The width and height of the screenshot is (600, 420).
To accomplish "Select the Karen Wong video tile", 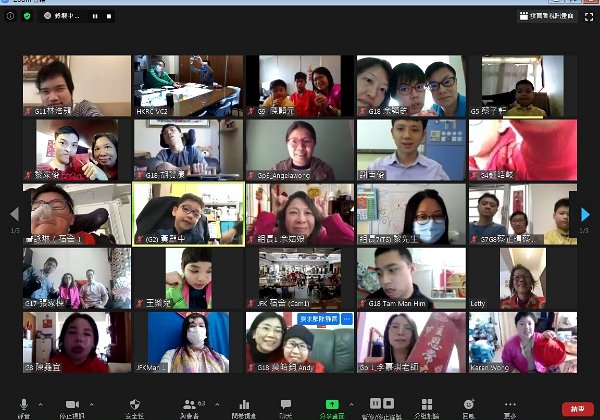I will point(523,342).
